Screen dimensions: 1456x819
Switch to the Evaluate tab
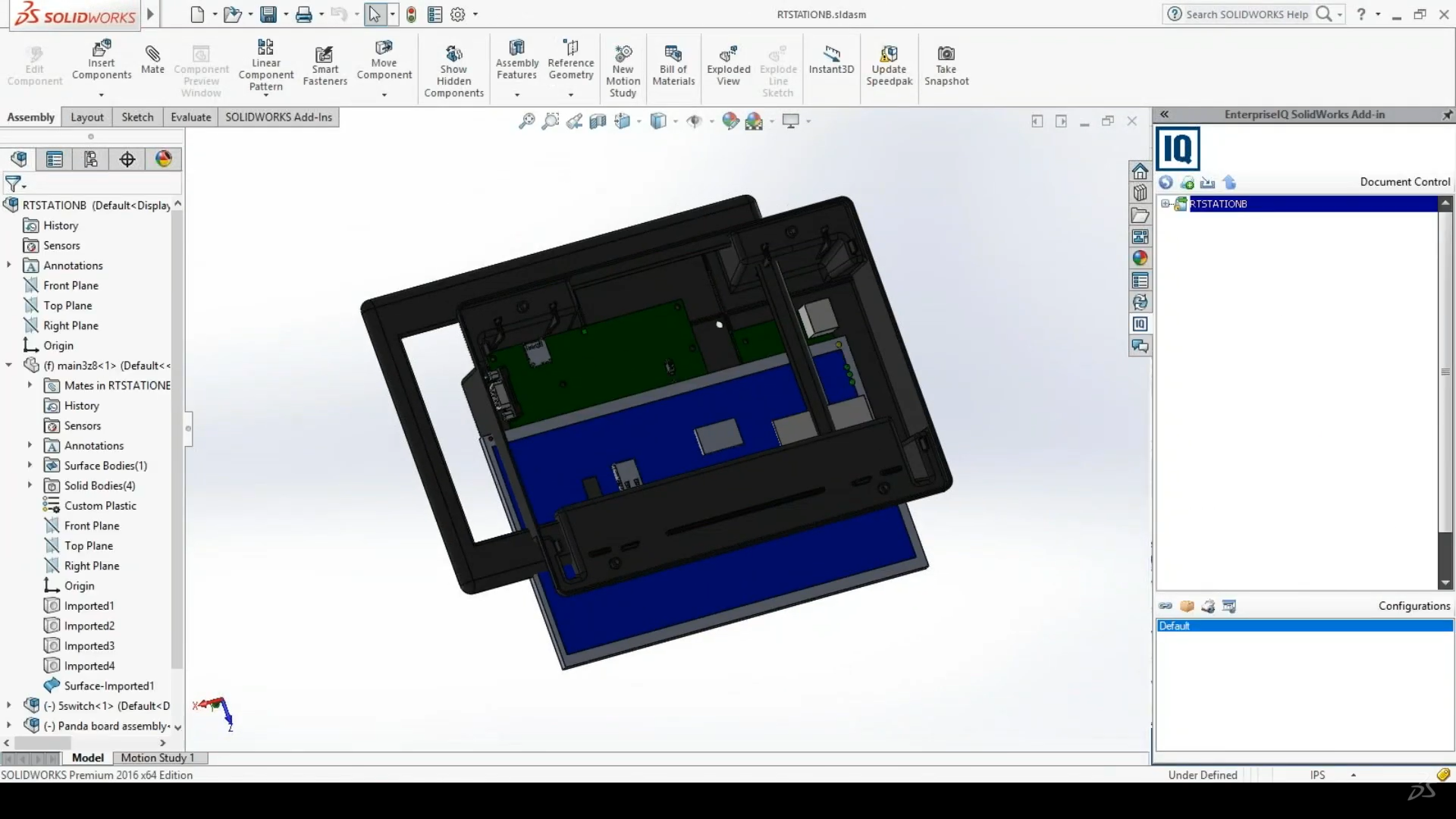point(191,118)
